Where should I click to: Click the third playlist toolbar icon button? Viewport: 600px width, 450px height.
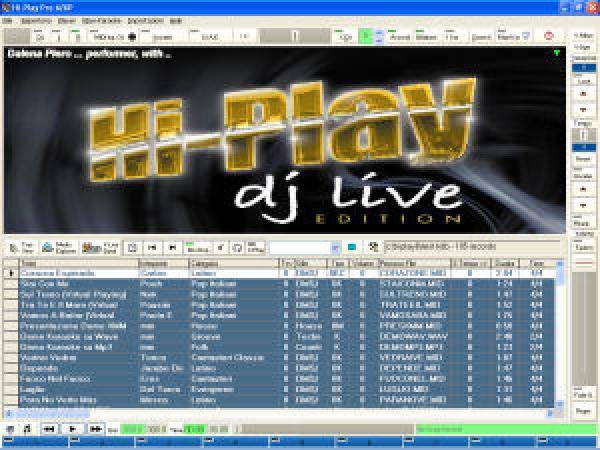click(x=100, y=248)
